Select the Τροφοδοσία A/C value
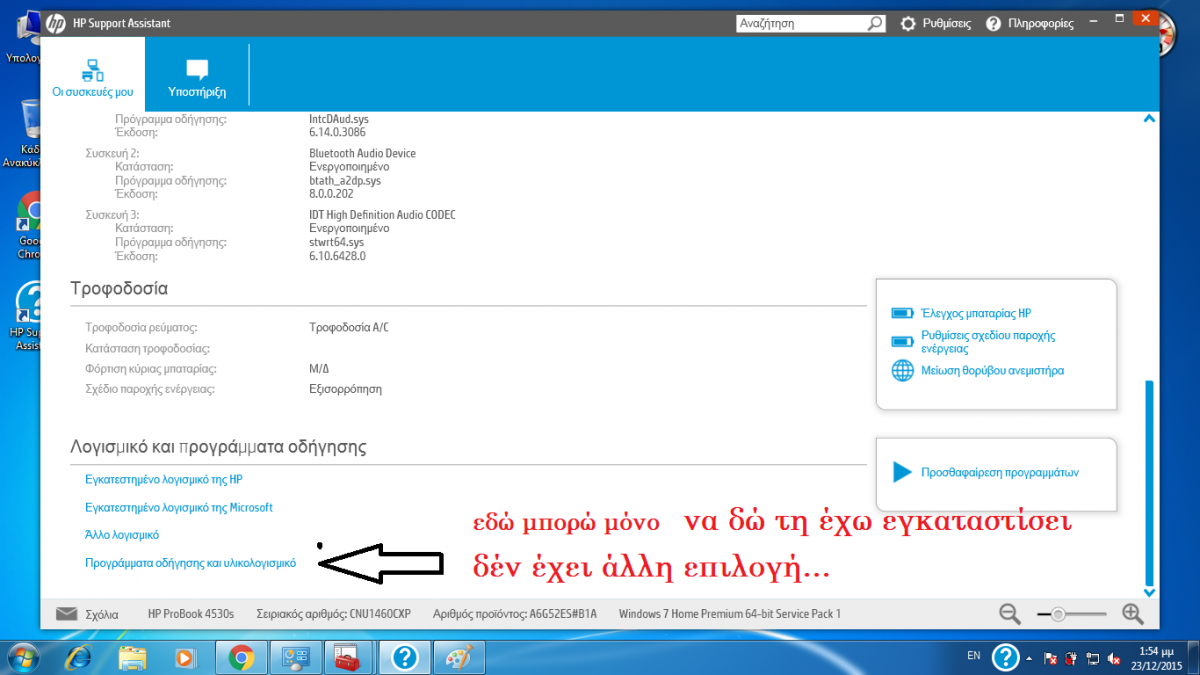 click(x=349, y=327)
